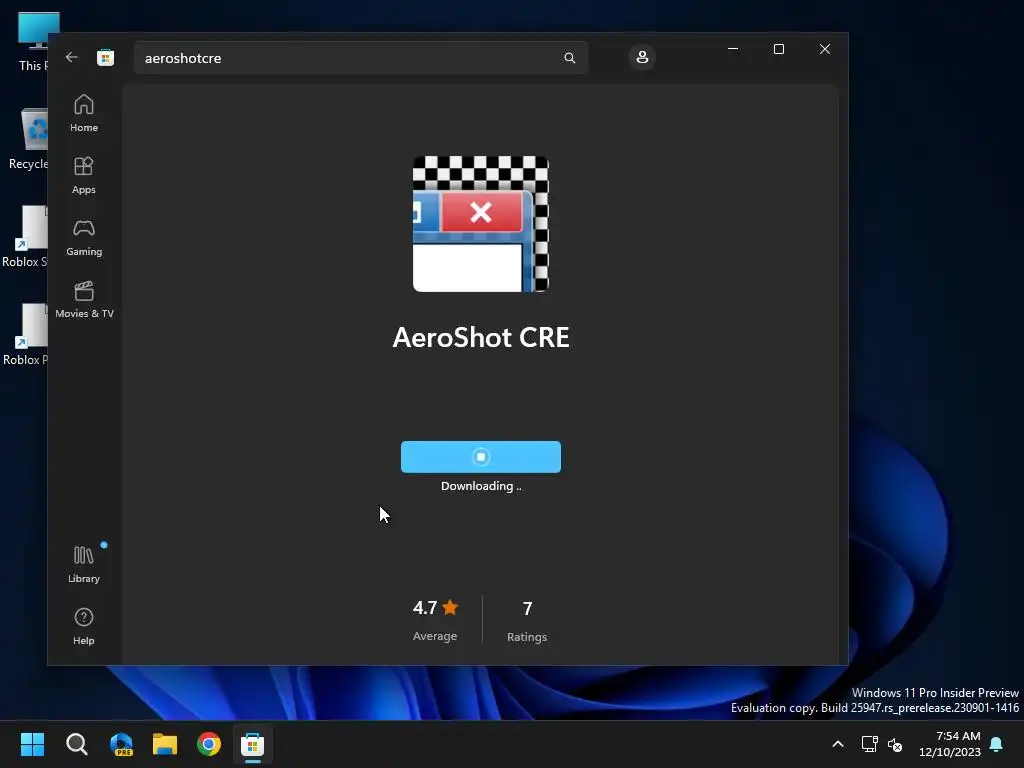Click the 7 Ratings count
This screenshot has width=1024, height=768.
(x=527, y=621)
